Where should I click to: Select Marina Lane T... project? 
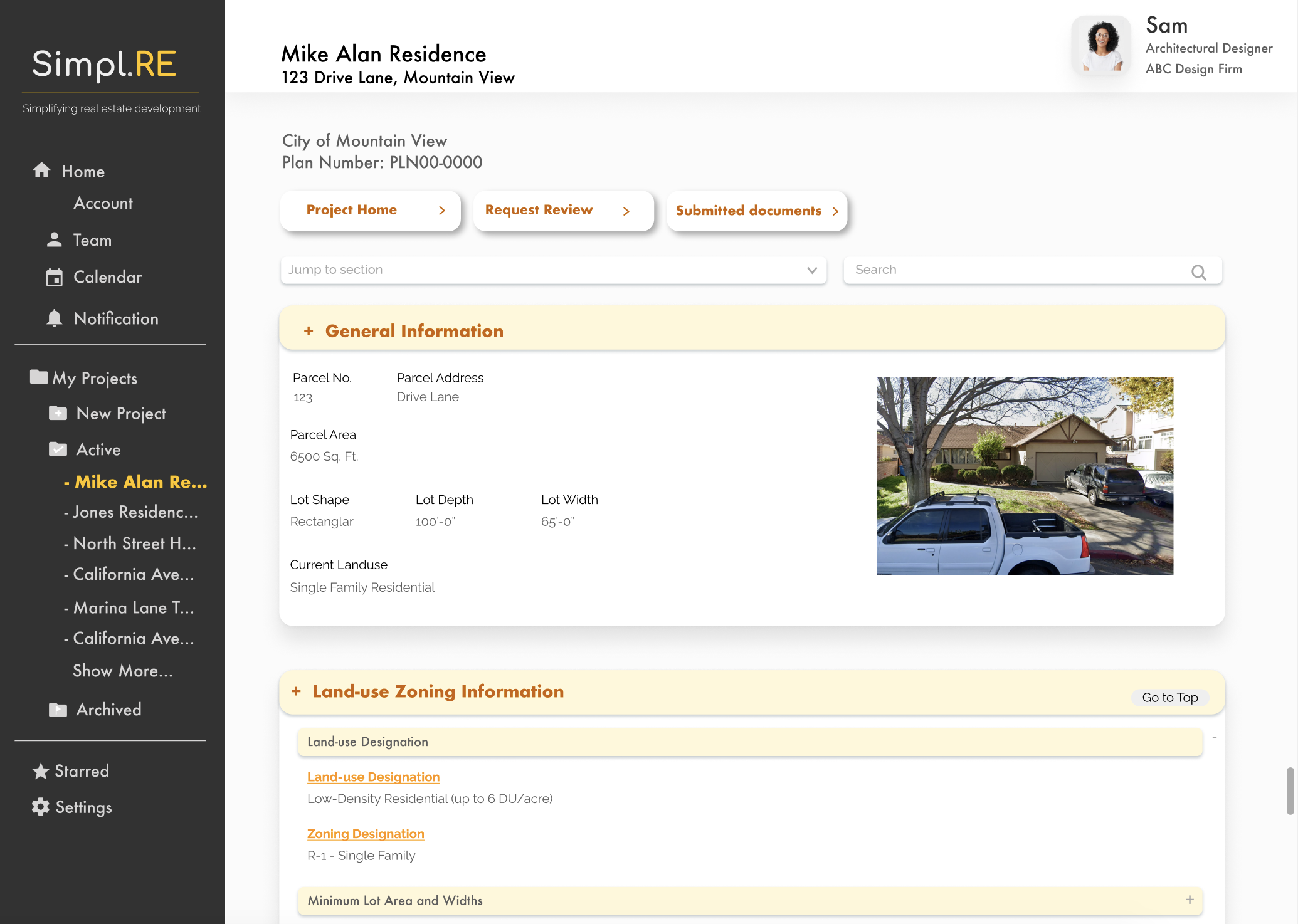pyautogui.click(x=129, y=607)
